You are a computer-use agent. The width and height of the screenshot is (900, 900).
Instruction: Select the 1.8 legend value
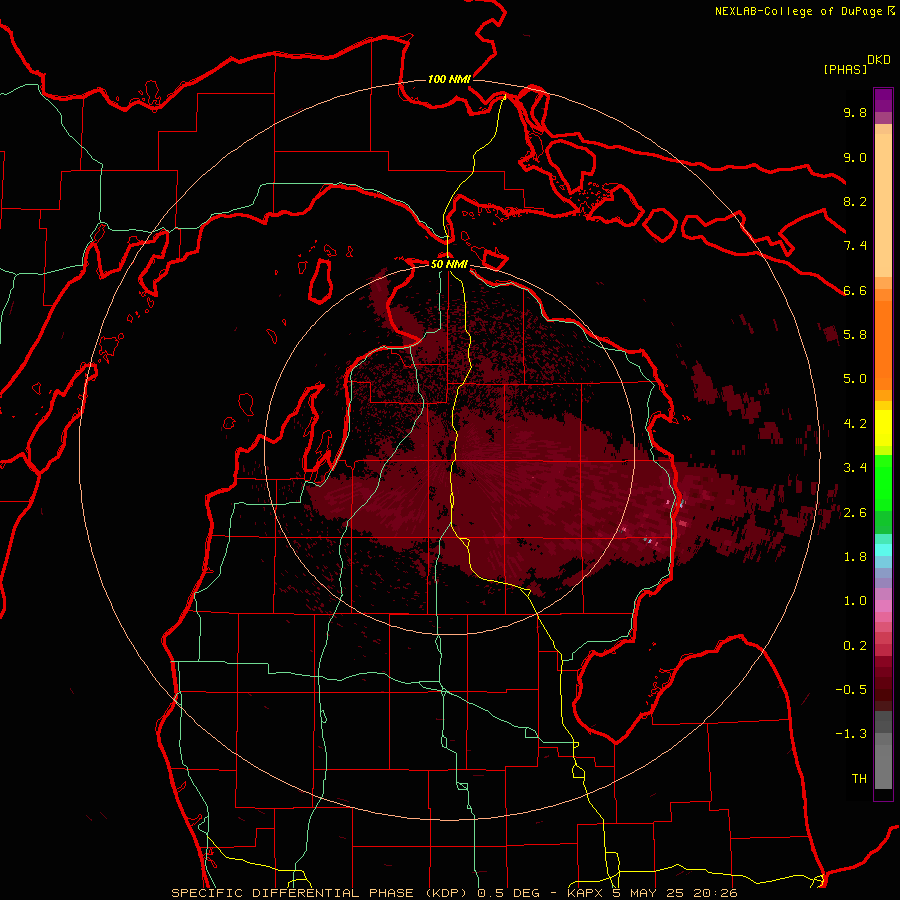855,557
